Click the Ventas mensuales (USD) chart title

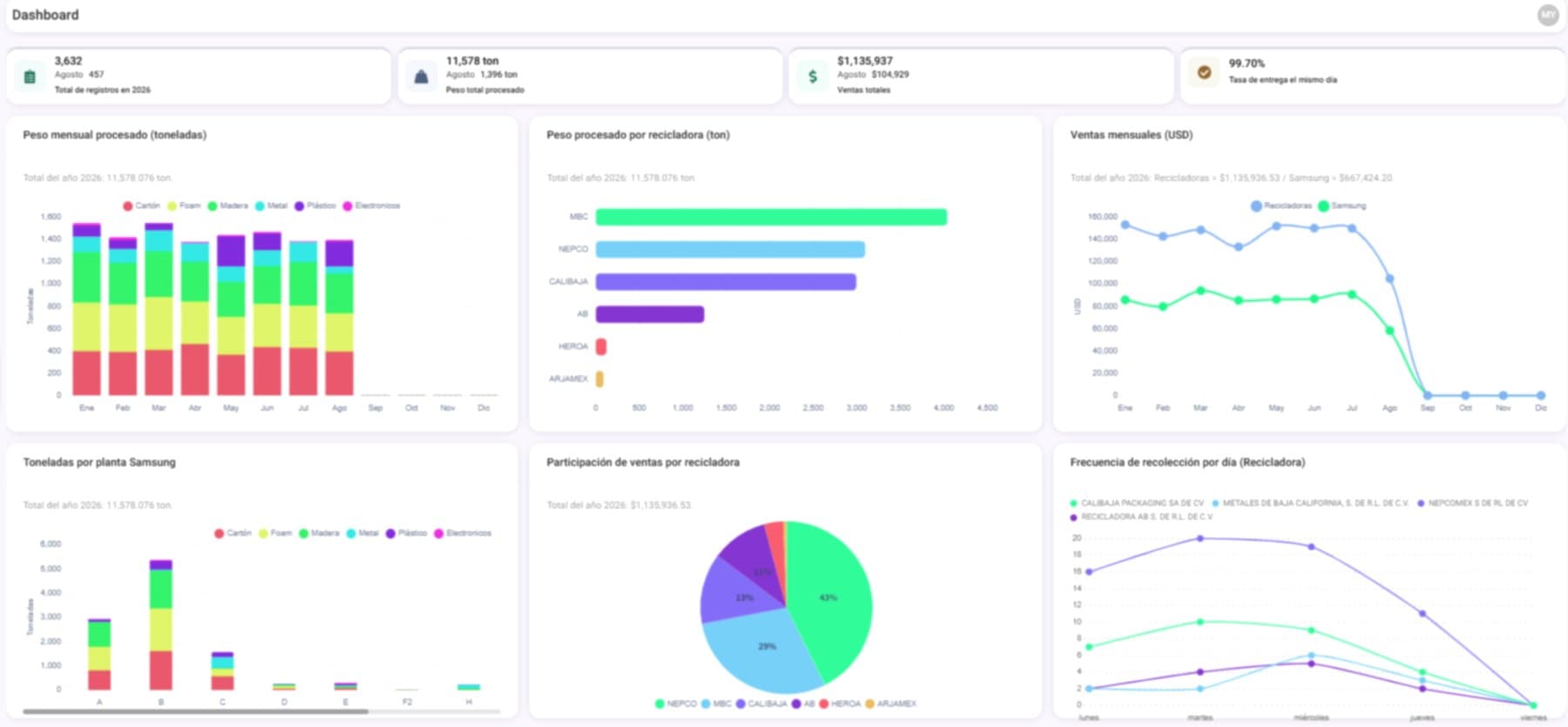coord(1132,135)
